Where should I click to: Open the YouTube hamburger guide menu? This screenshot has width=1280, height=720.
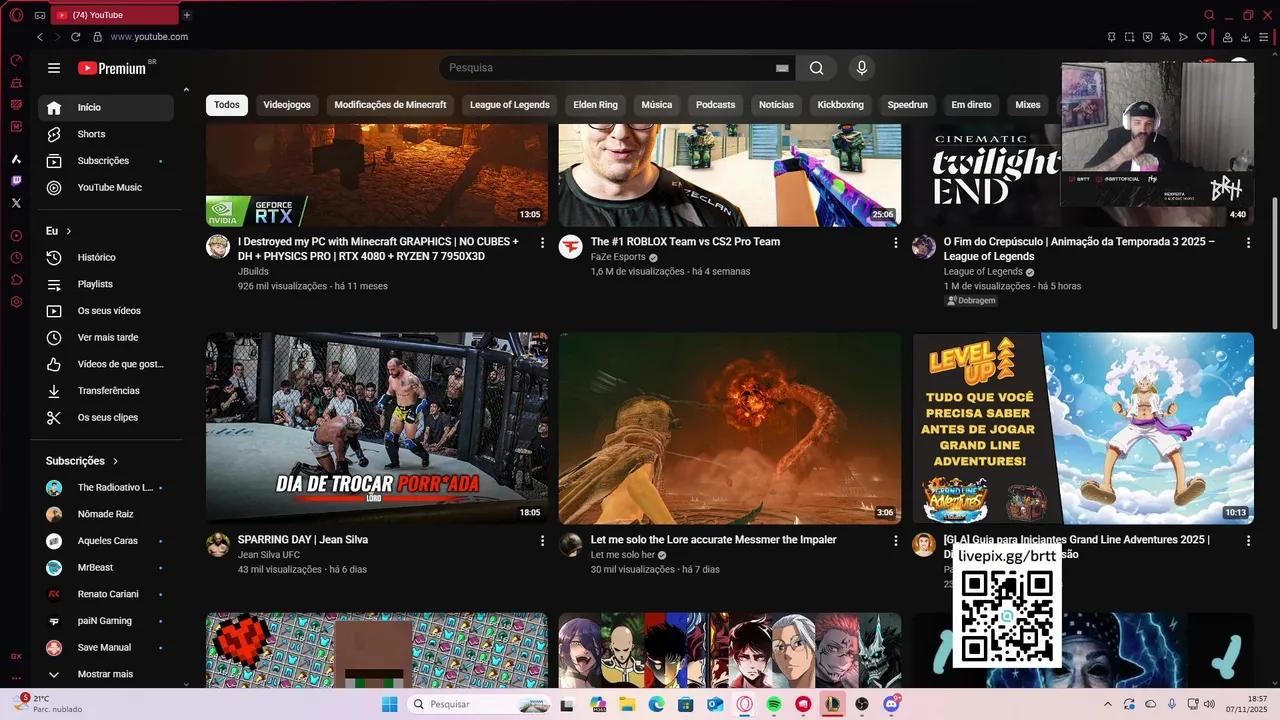(54, 68)
